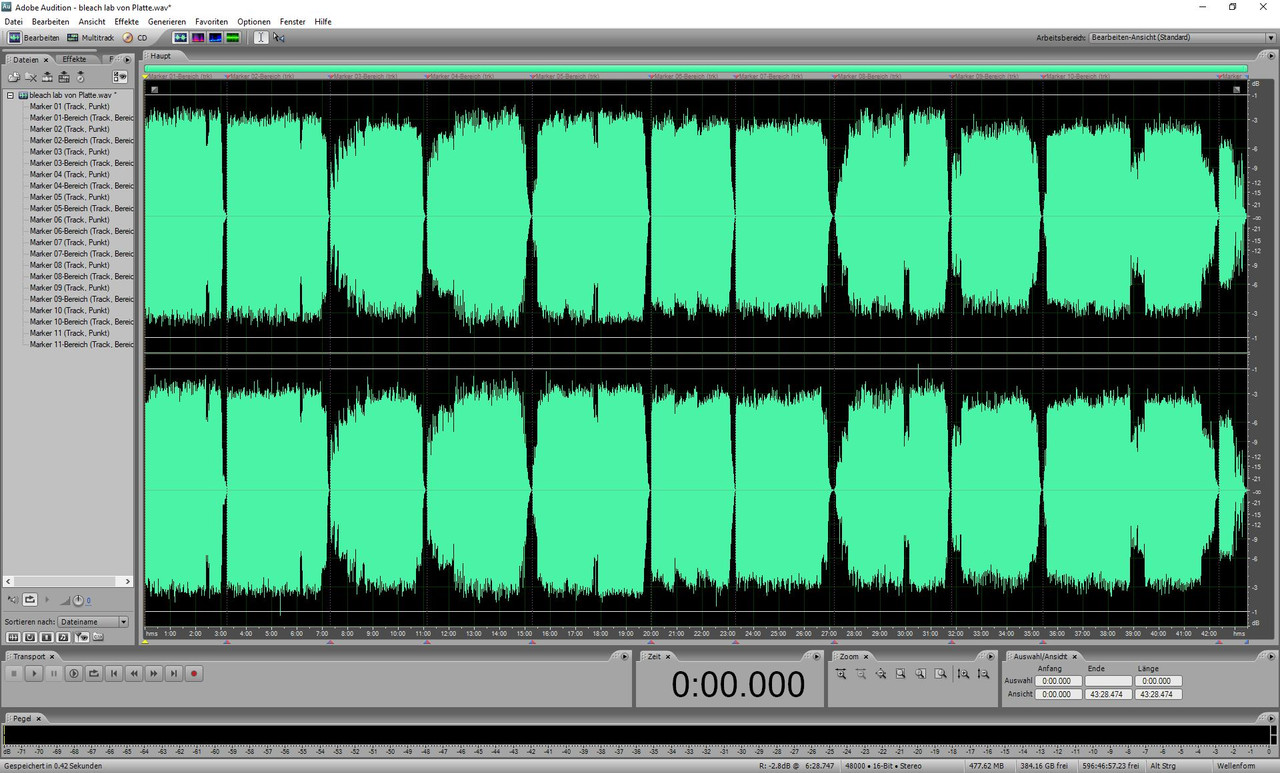Click the fast forward button
The height and width of the screenshot is (773, 1280).
tap(154, 673)
